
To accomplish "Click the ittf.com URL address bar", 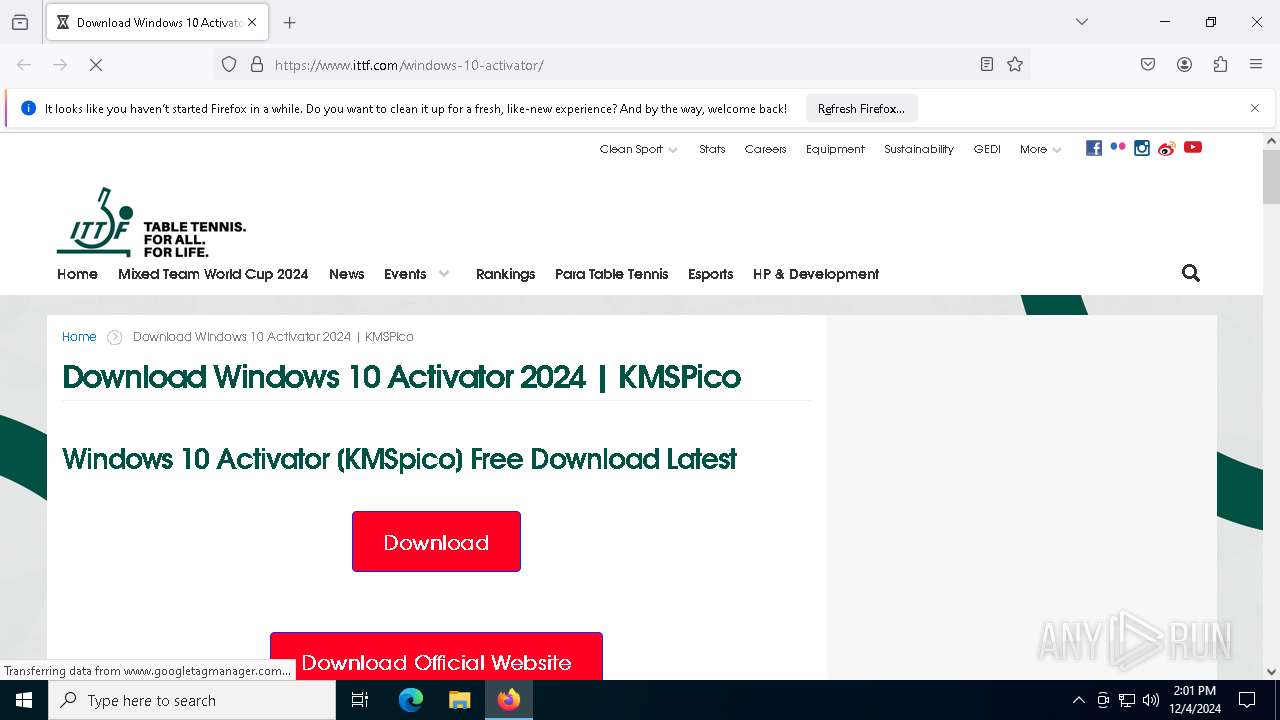I will [620, 65].
